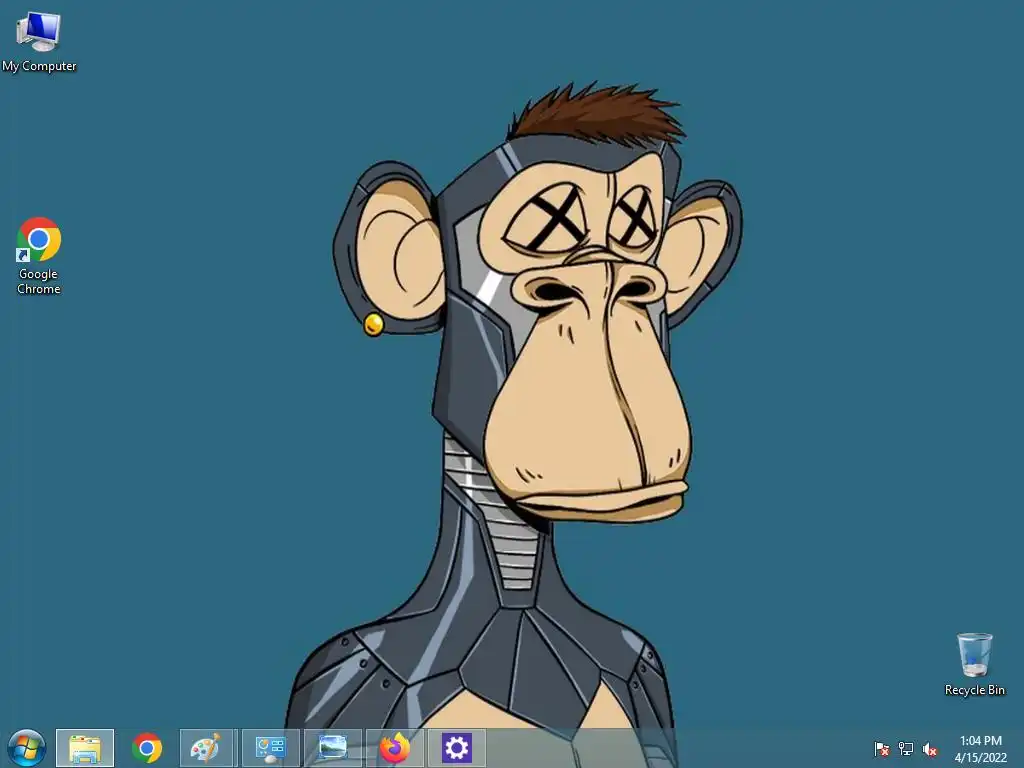Select the Google Chrome desktop shortcut
The width and height of the screenshot is (1024, 768).
(x=39, y=256)
